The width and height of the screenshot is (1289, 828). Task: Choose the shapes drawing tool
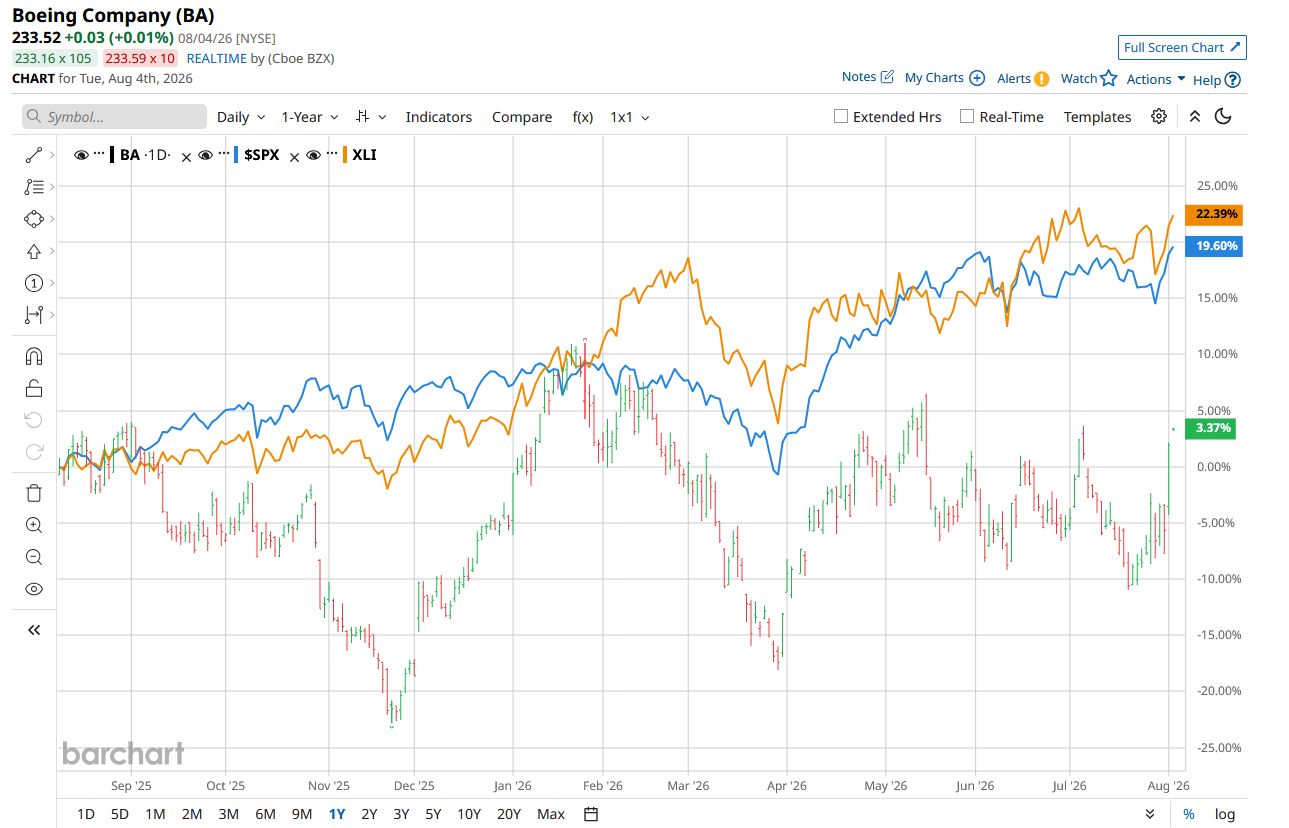click(x=34, y=219)
